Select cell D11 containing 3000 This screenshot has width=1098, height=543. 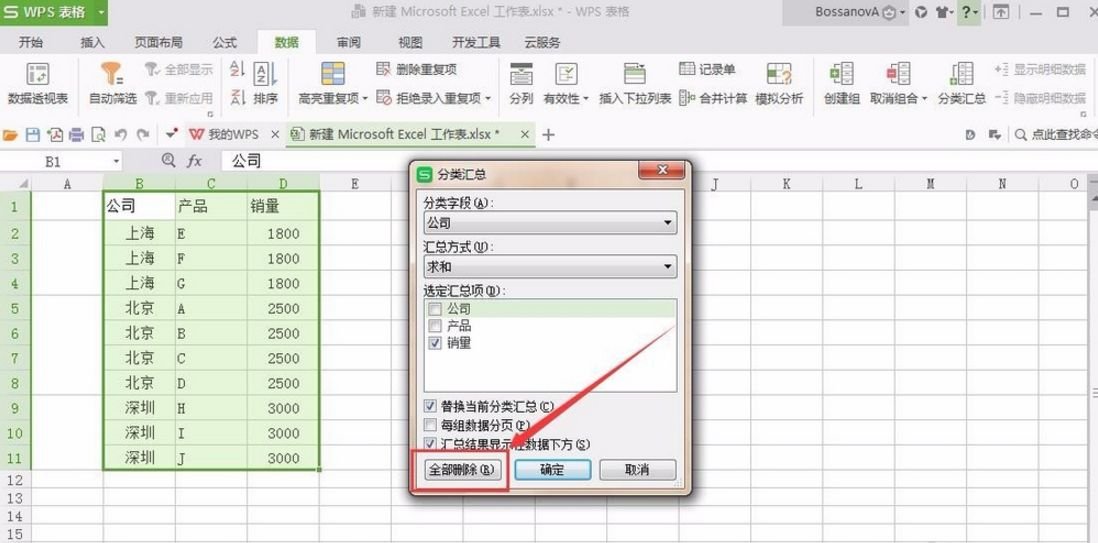[284, 458]
